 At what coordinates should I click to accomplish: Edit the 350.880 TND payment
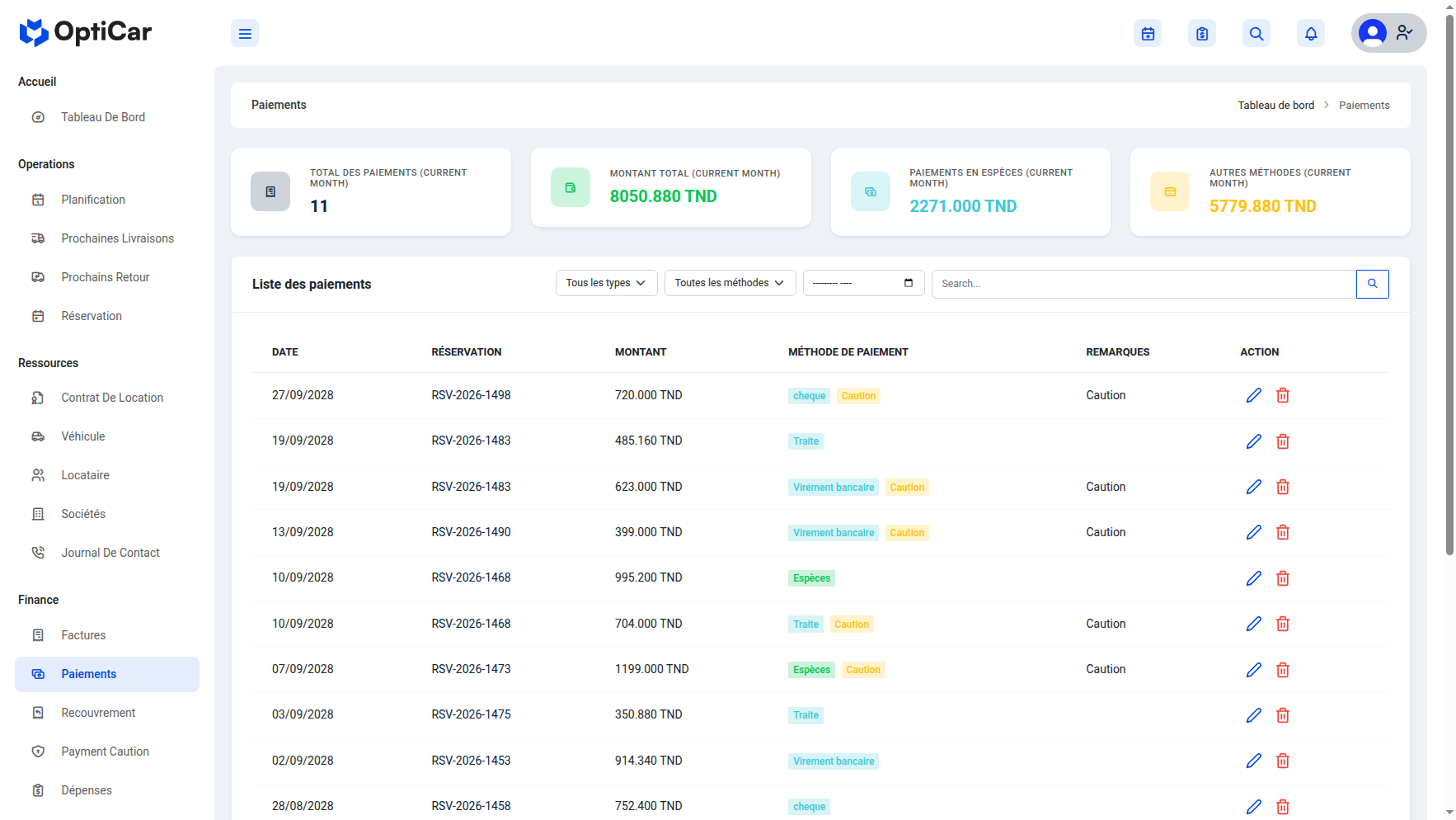point(1254,715)
